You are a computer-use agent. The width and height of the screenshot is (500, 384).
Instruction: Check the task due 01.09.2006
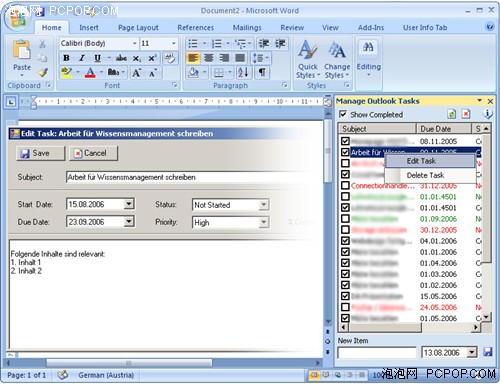coord(345,219)
